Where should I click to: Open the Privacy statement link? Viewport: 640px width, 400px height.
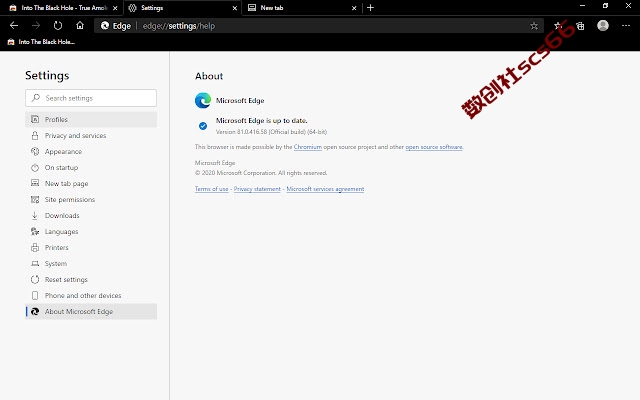257,189
